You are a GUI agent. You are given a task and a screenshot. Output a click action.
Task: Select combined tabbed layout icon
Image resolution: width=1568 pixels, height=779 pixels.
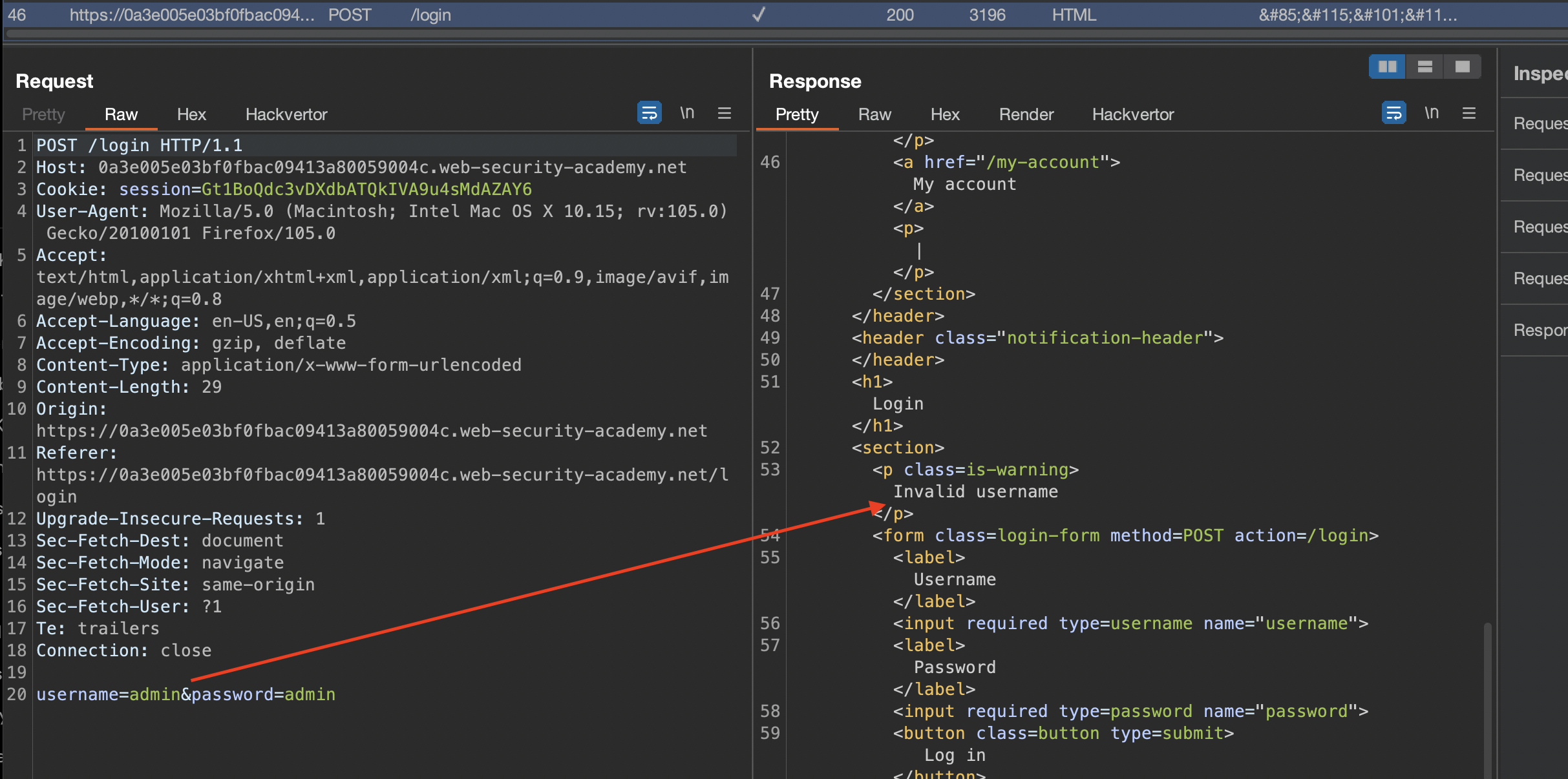[x=1462, y=67]
